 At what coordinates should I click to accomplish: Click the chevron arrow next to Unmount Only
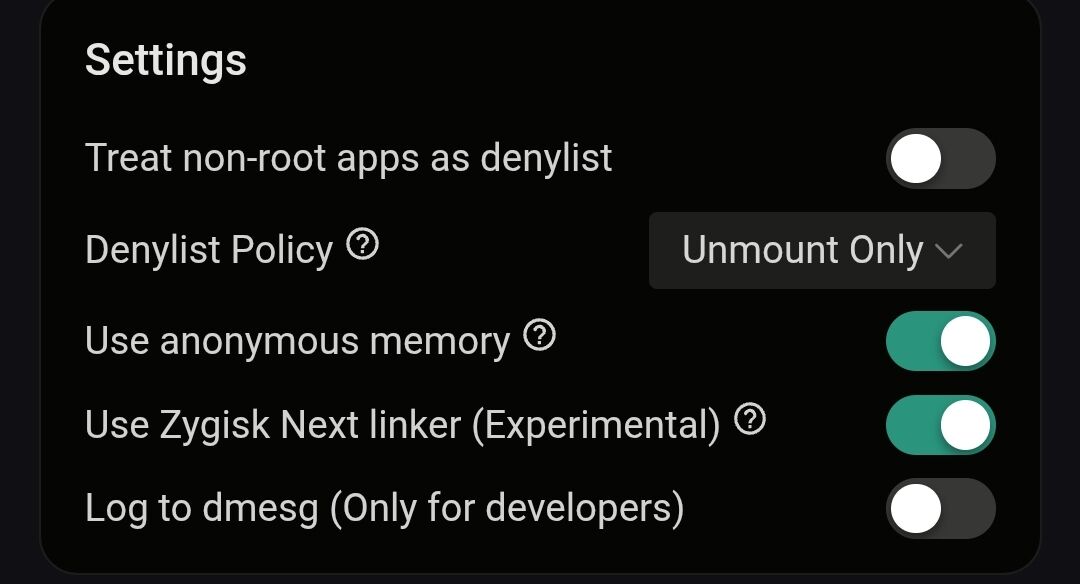point(948,252)
